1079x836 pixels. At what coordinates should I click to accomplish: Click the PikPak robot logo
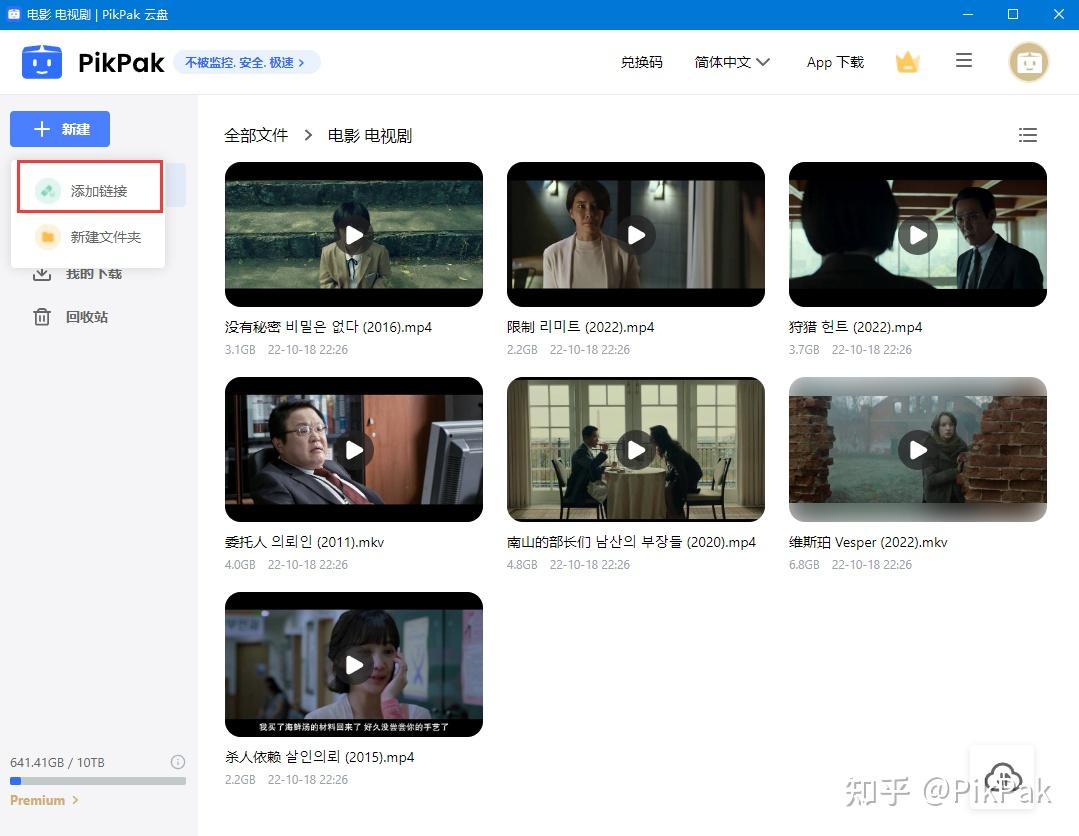point(42,61)
